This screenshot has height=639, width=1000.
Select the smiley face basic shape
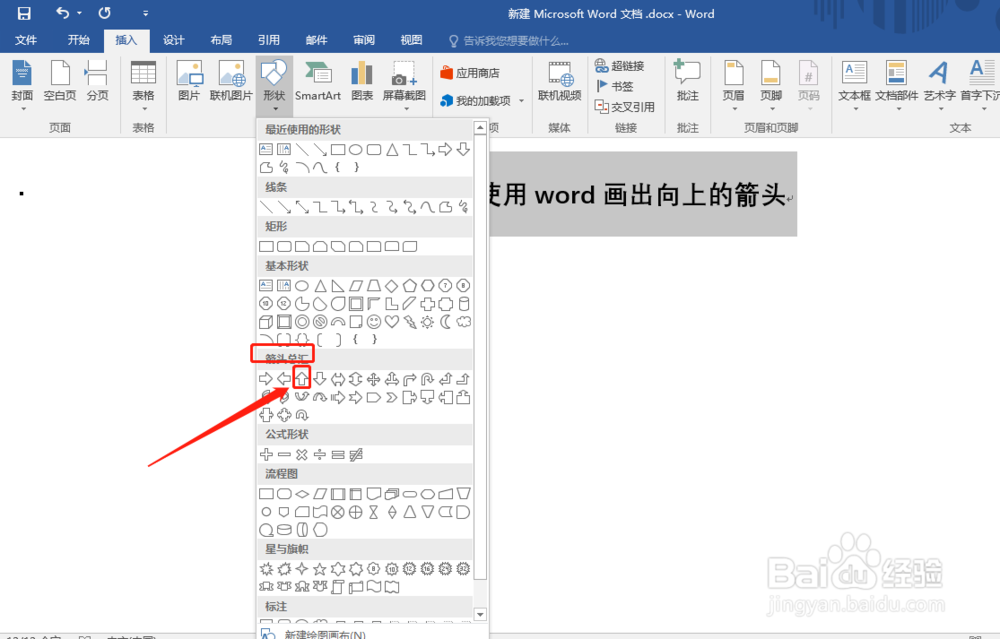[375, 322]
